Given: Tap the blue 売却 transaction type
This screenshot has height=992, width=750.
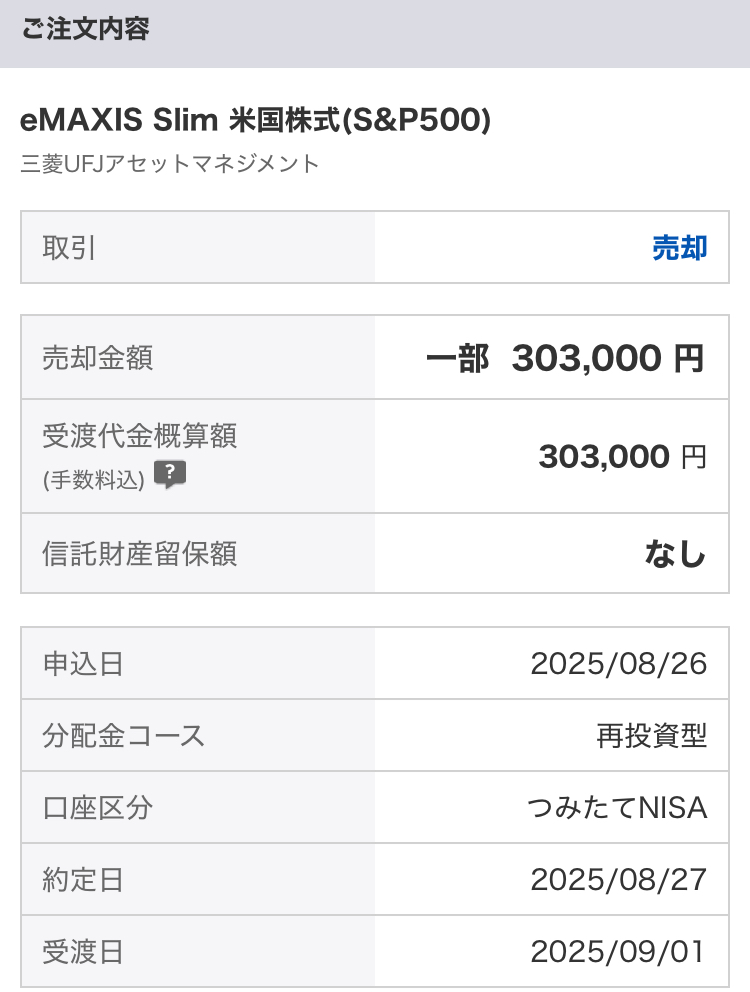Looking at the screenshot, I should [x=679, y=247].
